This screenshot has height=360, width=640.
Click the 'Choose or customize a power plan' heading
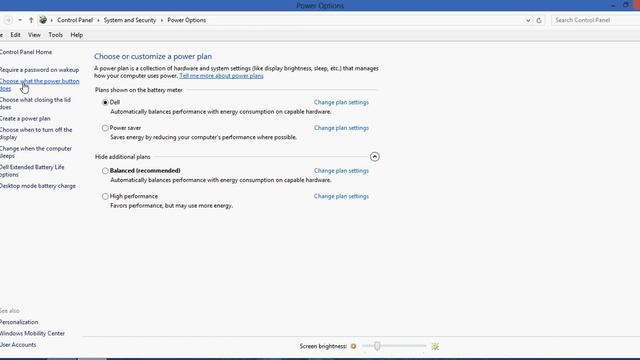(153, 56)
